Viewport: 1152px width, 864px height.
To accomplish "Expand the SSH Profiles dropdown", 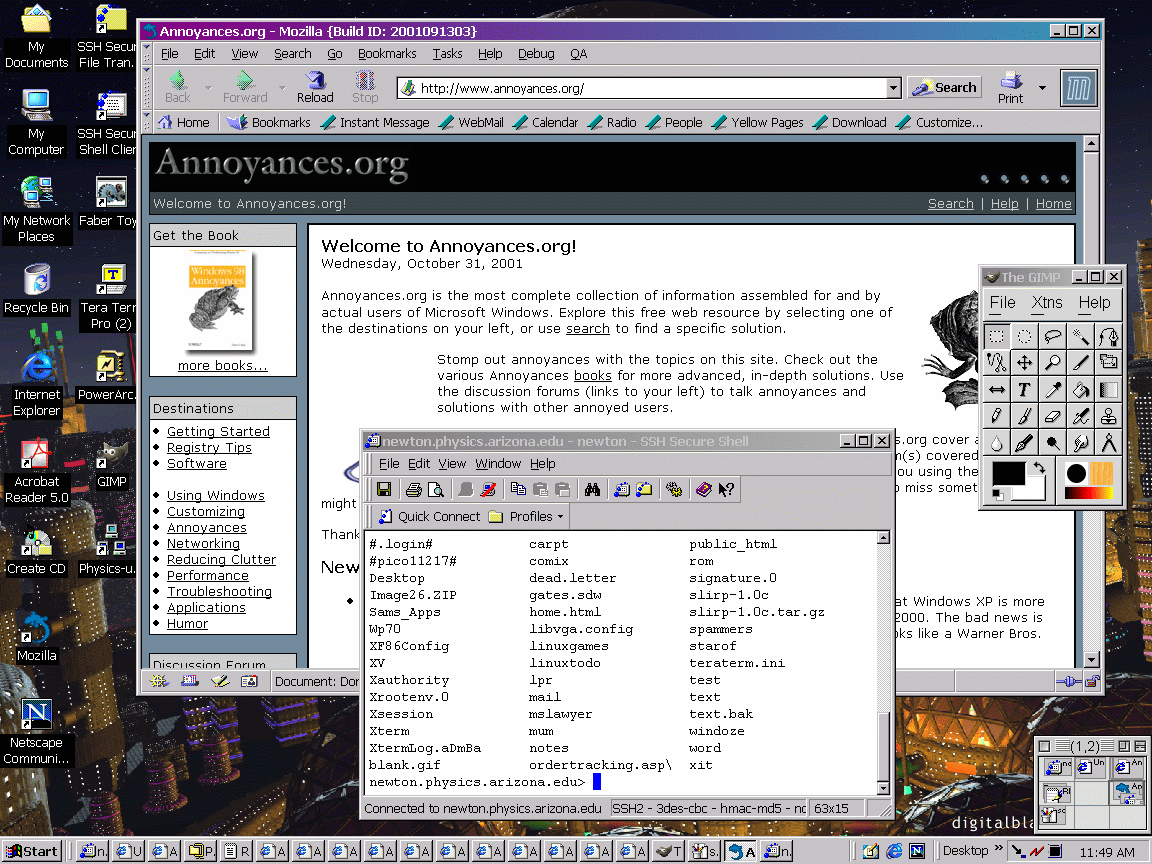I will tap(561, 516).
